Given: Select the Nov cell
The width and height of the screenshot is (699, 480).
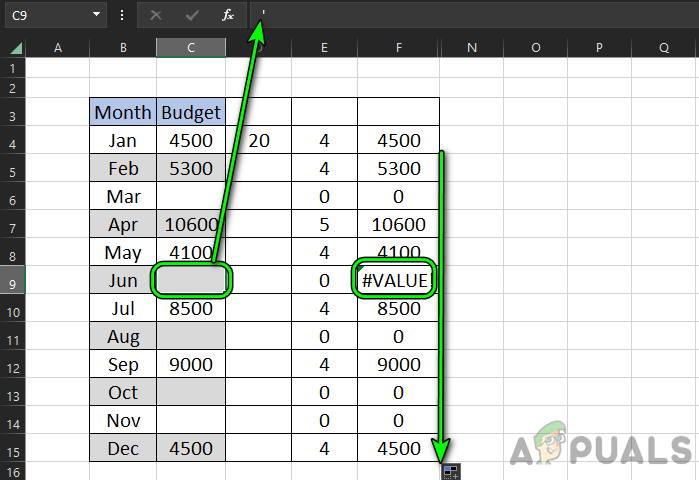Looking at the screenshot, I should click(123, 420).
